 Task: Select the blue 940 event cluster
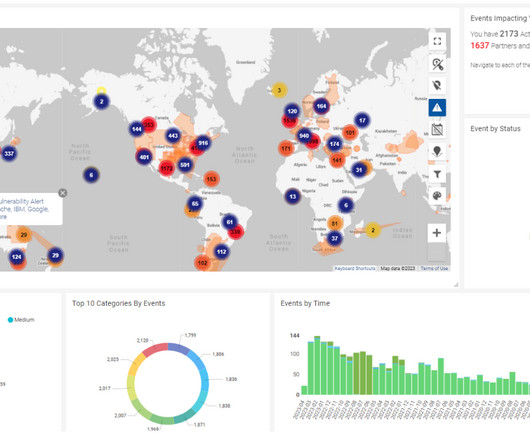click(304, 136)
